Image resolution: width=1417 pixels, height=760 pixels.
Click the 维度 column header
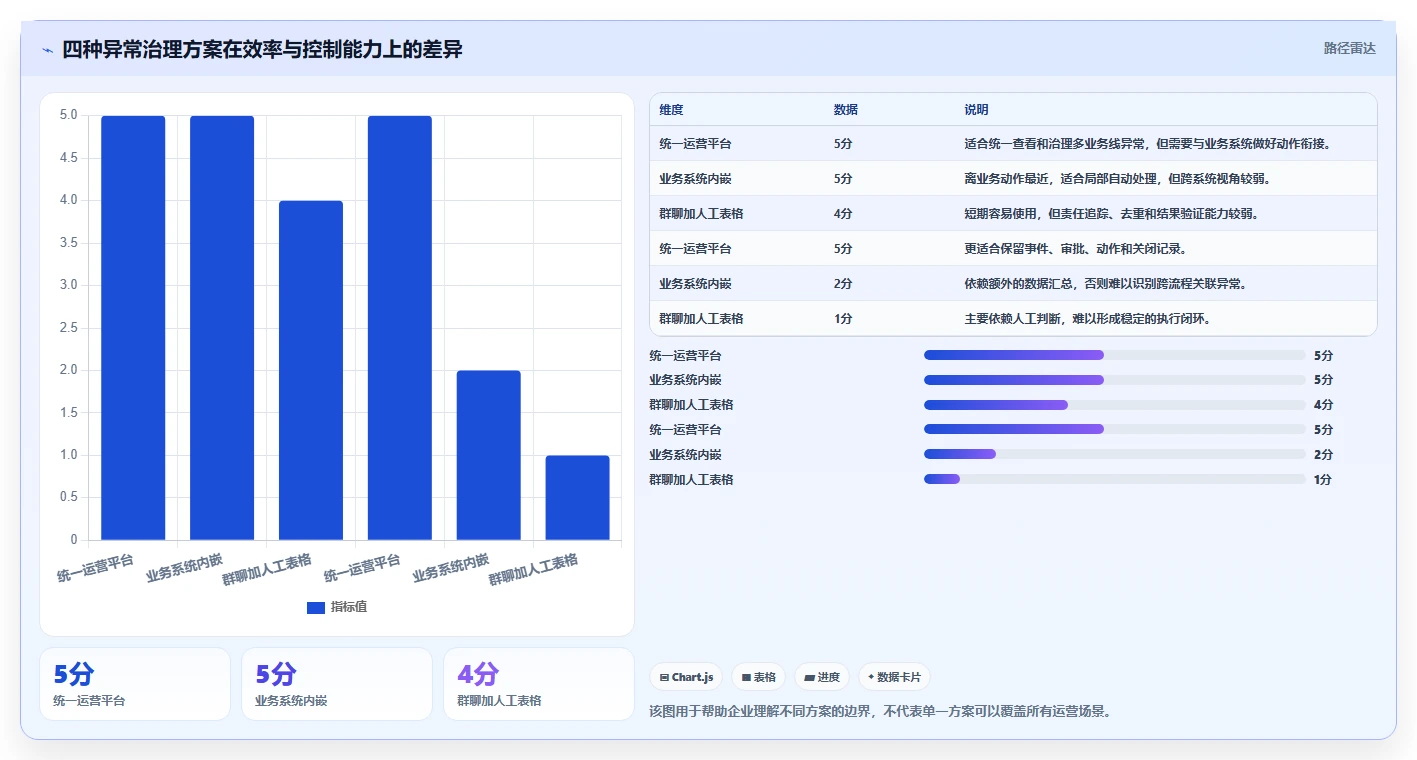point(671,110)
